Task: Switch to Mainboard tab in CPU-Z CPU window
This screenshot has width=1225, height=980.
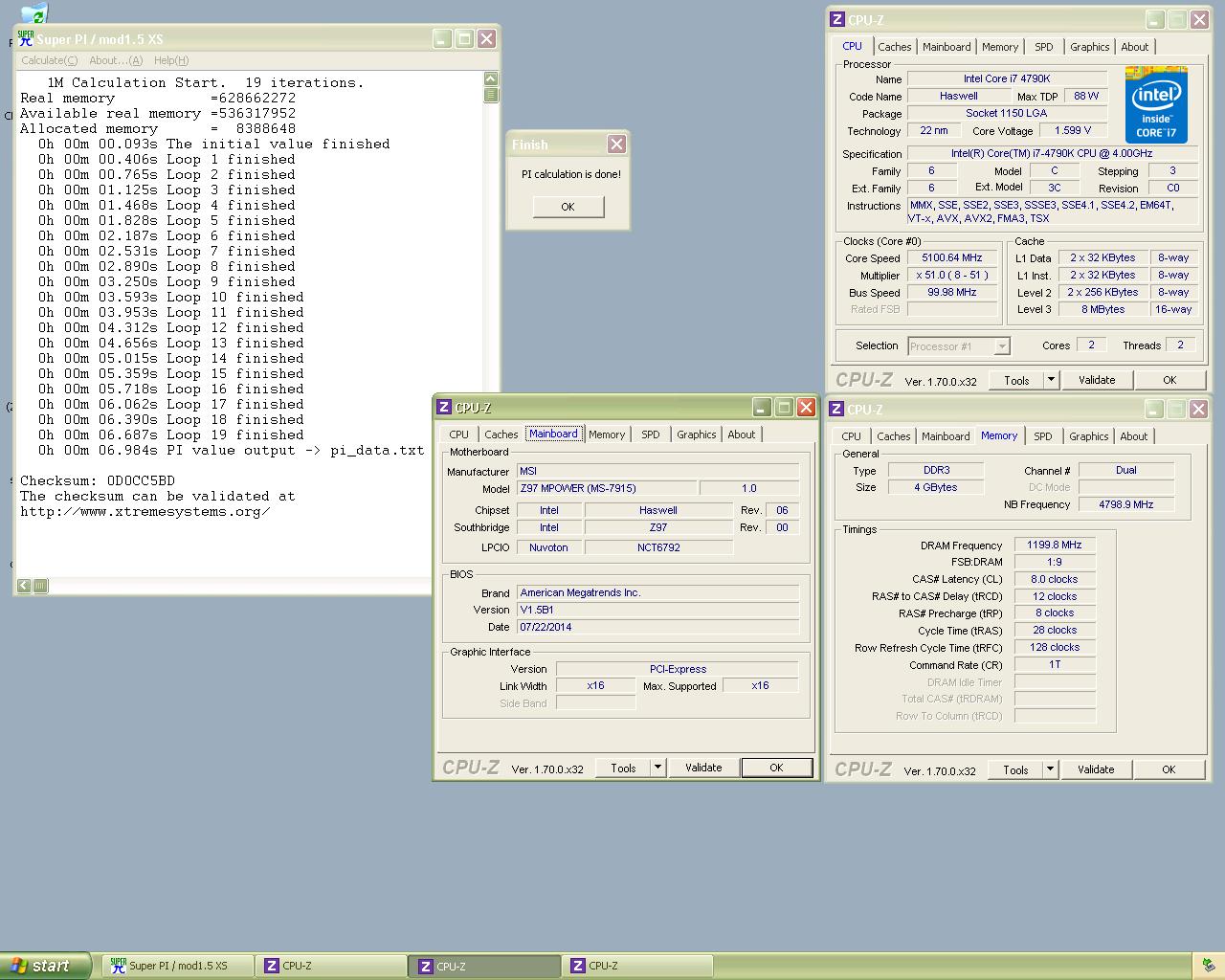Action: point(947,47)
